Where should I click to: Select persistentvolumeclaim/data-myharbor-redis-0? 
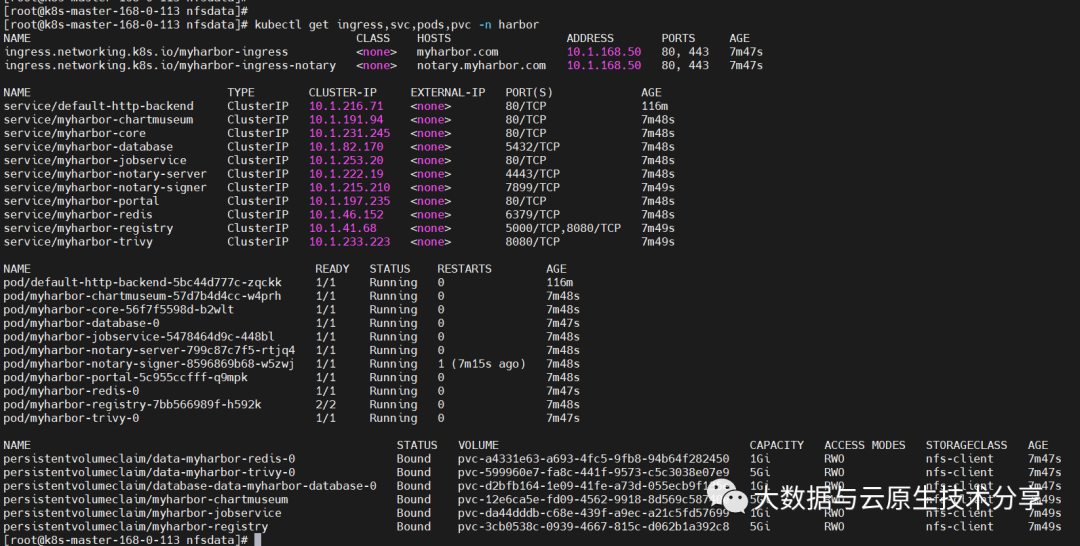[149, 459]
